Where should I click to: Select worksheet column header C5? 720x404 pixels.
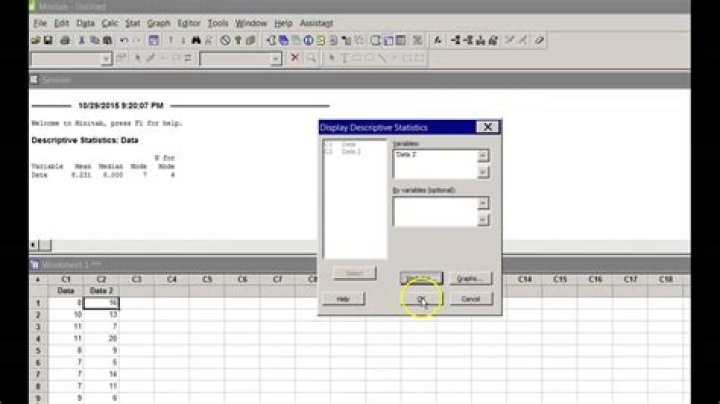click(x=207, y=279)
